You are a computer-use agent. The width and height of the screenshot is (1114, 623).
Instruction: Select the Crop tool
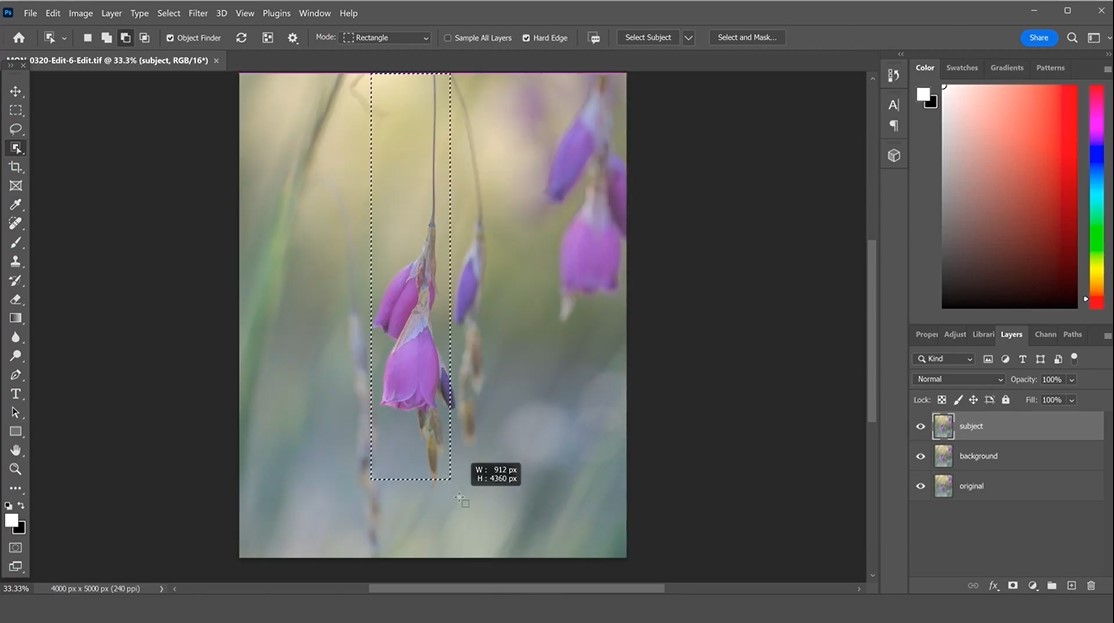[16, 167]
